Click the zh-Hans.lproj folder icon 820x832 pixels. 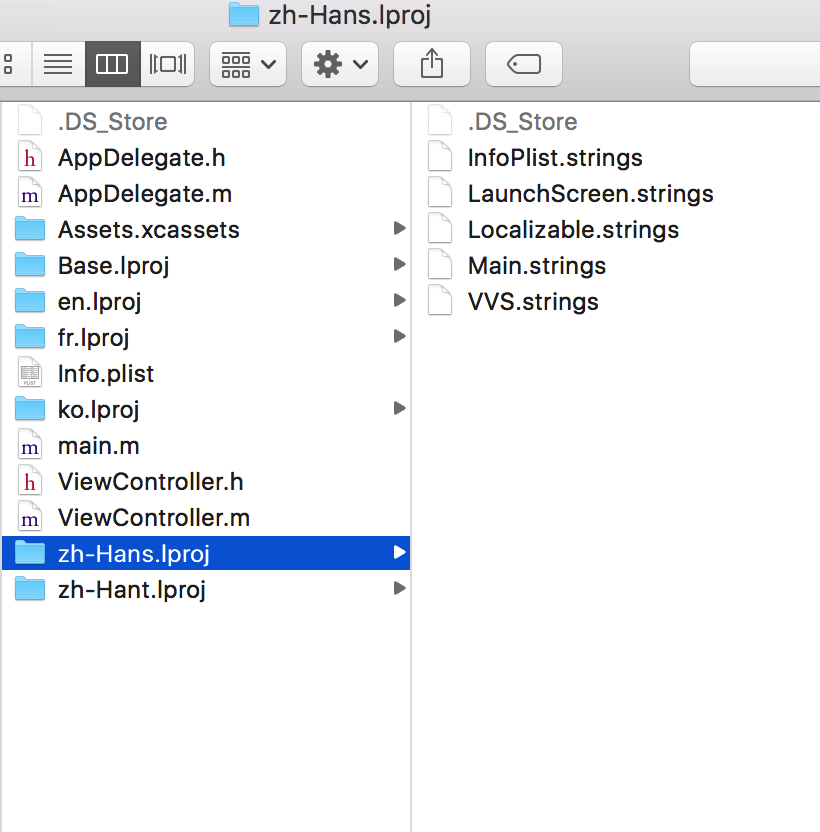click(30, 553)
